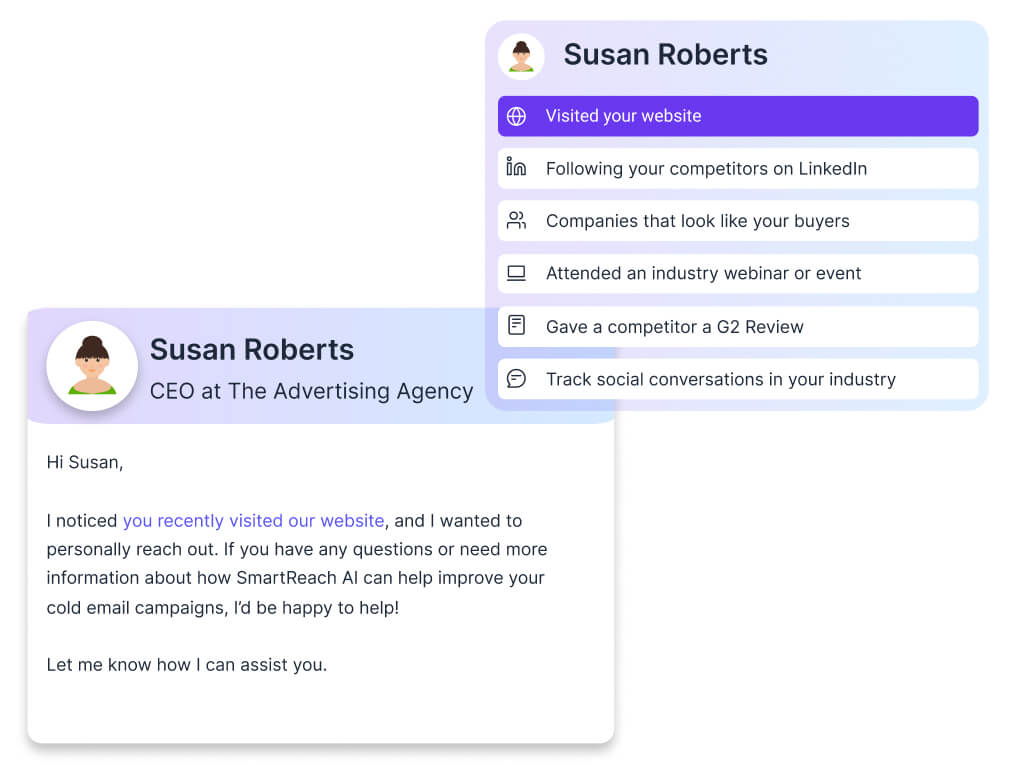This screenshot has width=1017, height=766.
Task: Pick Attended an industry webinar or event
Action: coord(737,274)
